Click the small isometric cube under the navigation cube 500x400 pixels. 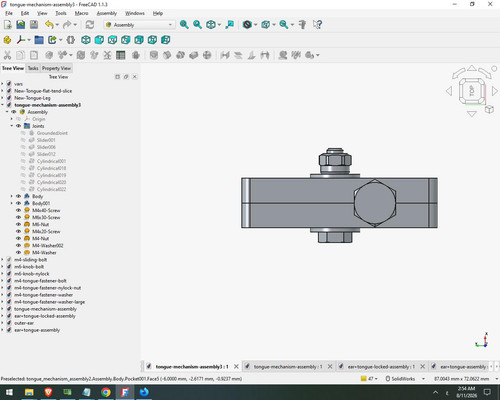(x=489, y=109)
